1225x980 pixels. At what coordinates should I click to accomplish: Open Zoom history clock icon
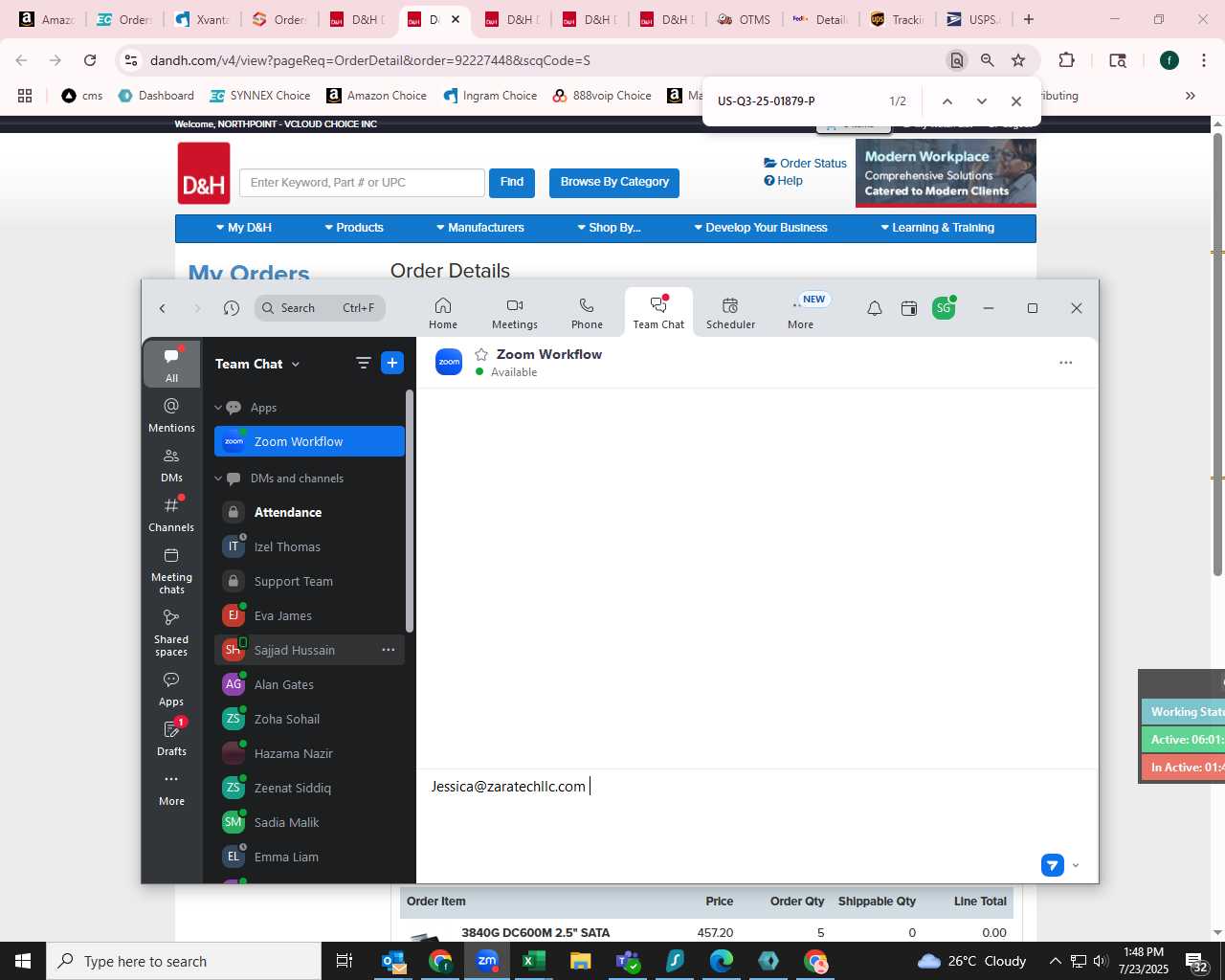232,308
